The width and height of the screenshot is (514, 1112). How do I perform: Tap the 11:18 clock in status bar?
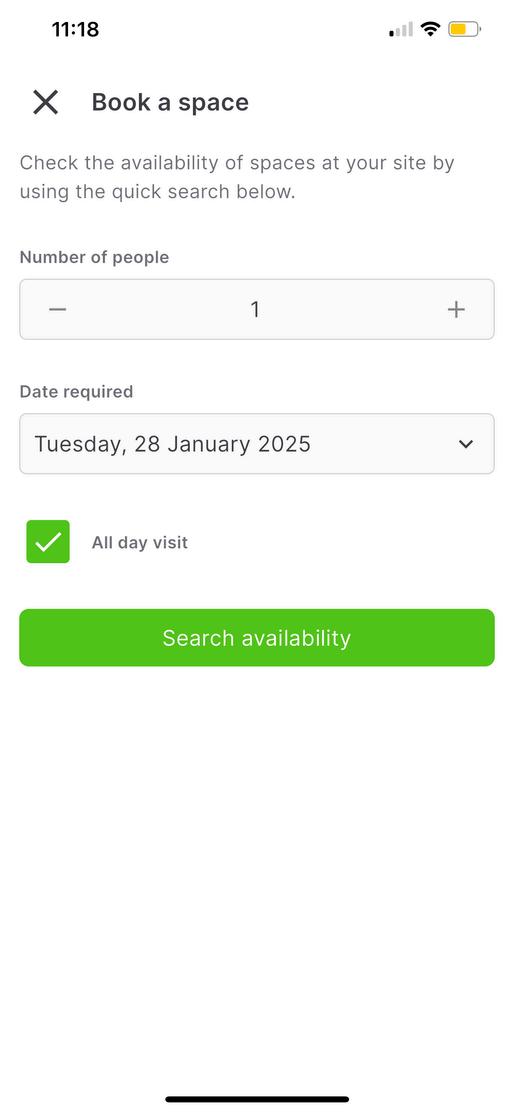tap(75, 29)
